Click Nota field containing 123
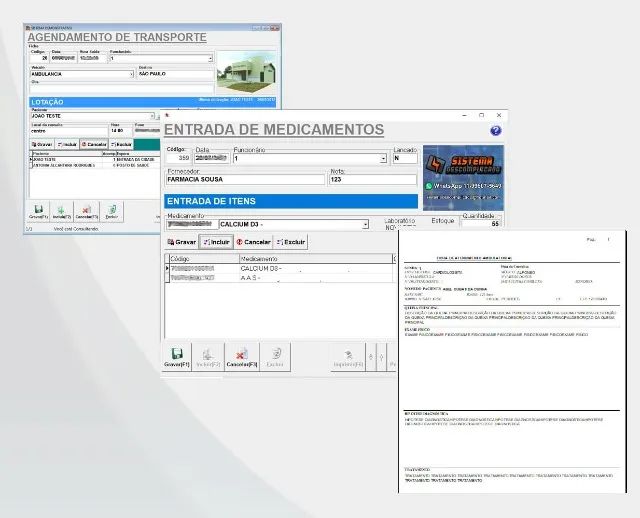The width and height of the screenshot is (640, 518). (x=373, y=180)
